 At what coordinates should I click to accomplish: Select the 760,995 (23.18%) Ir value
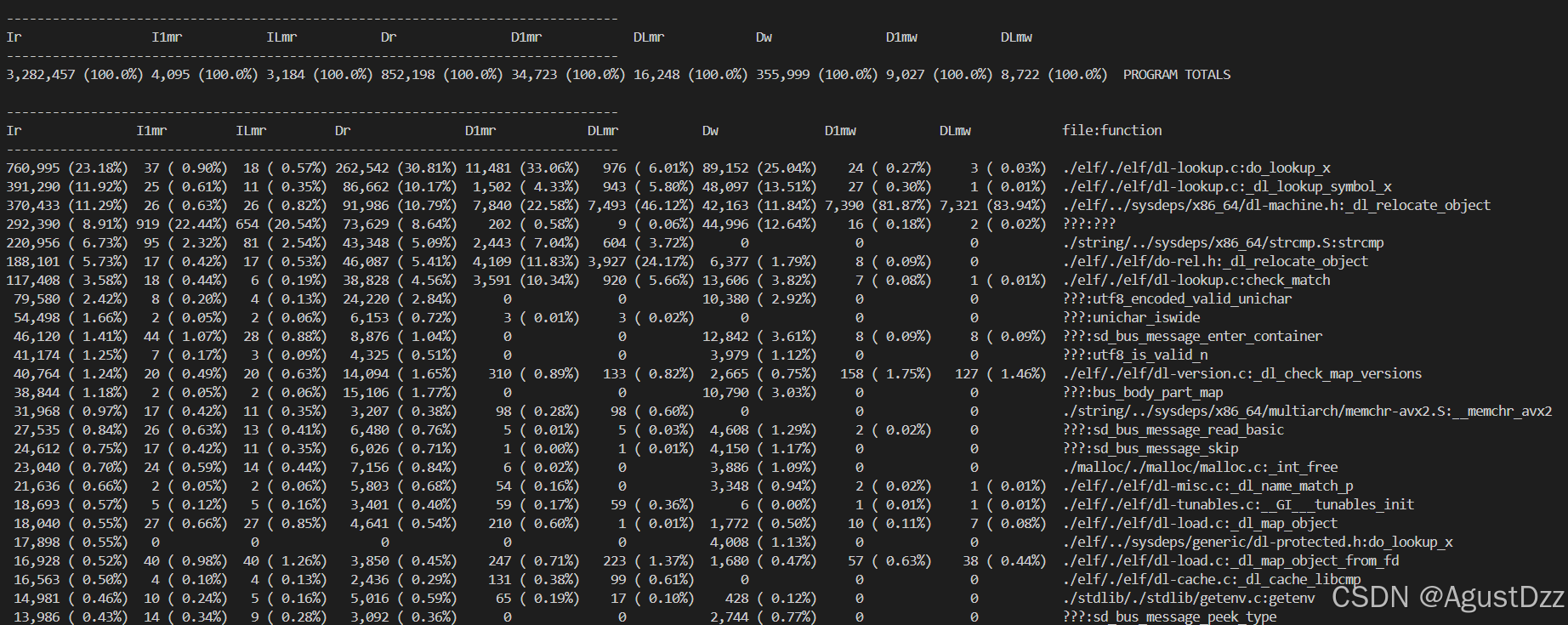67,168
